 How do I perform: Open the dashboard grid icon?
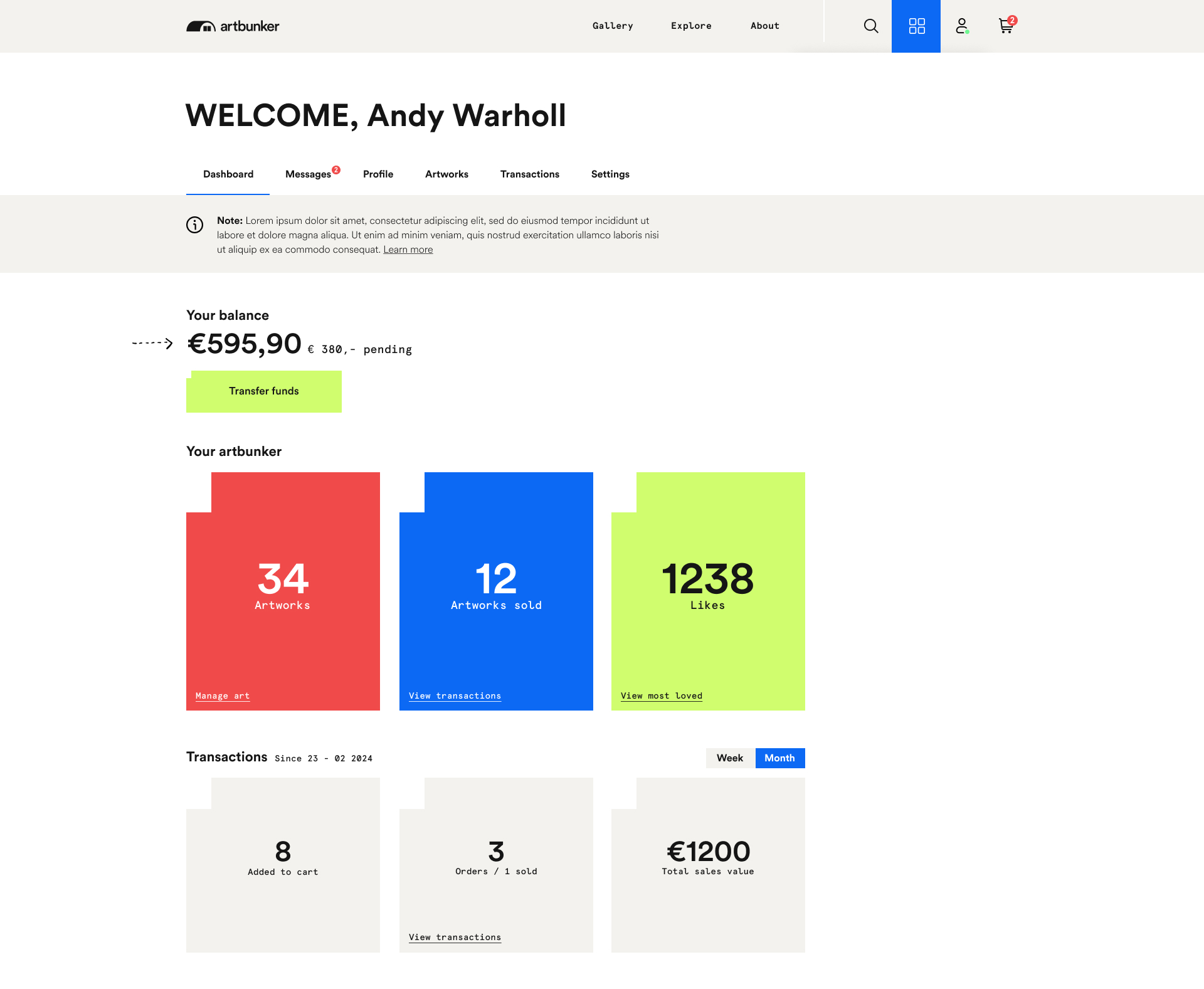pyautogui.click(x=916, y=26)
